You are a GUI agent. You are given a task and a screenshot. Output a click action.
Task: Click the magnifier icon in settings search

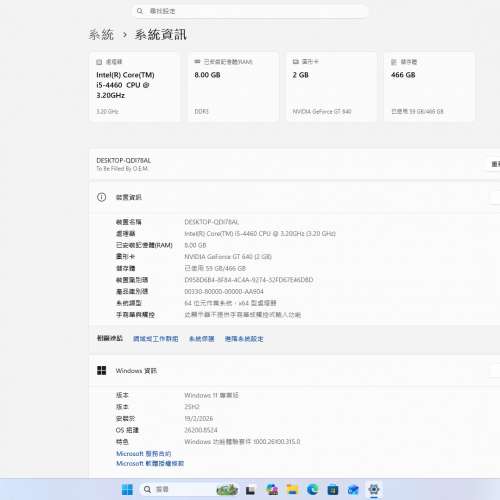coord(140,11)
